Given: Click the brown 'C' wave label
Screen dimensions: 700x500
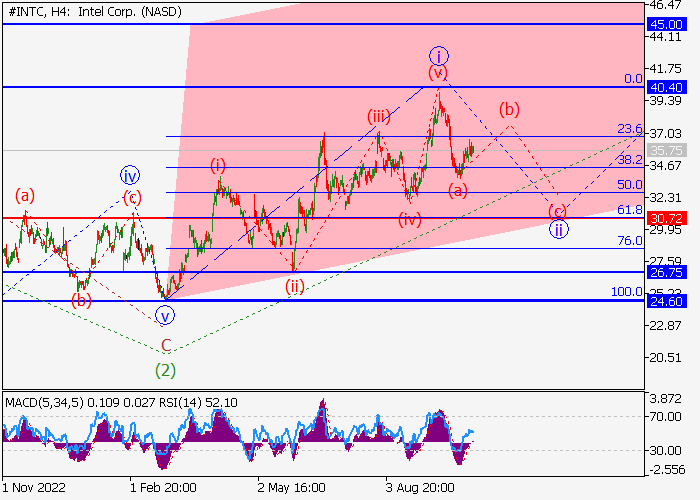Looking at the screenshot, I should click(x=166, y=345).
